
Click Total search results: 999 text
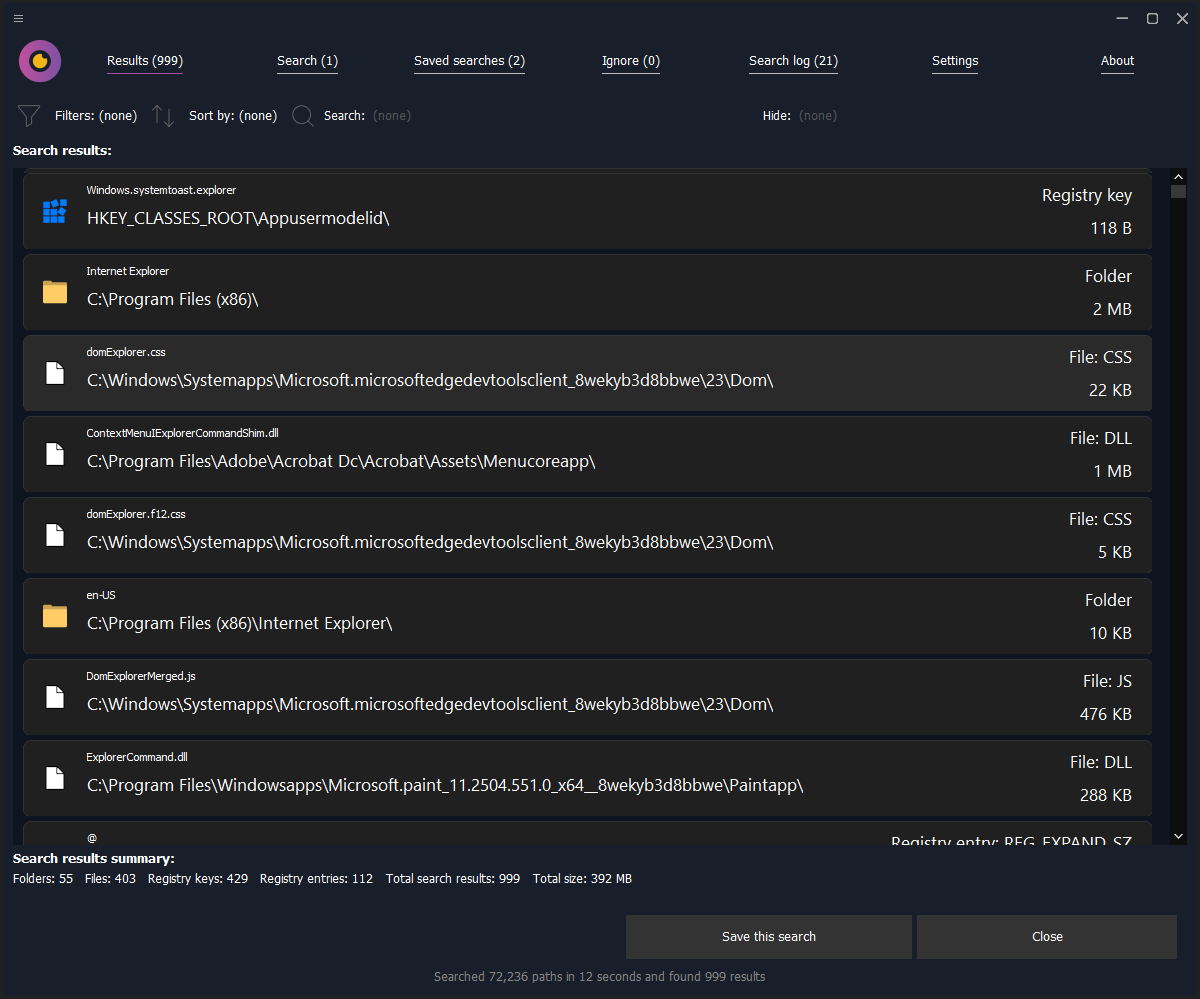click(x=453, y=879)
